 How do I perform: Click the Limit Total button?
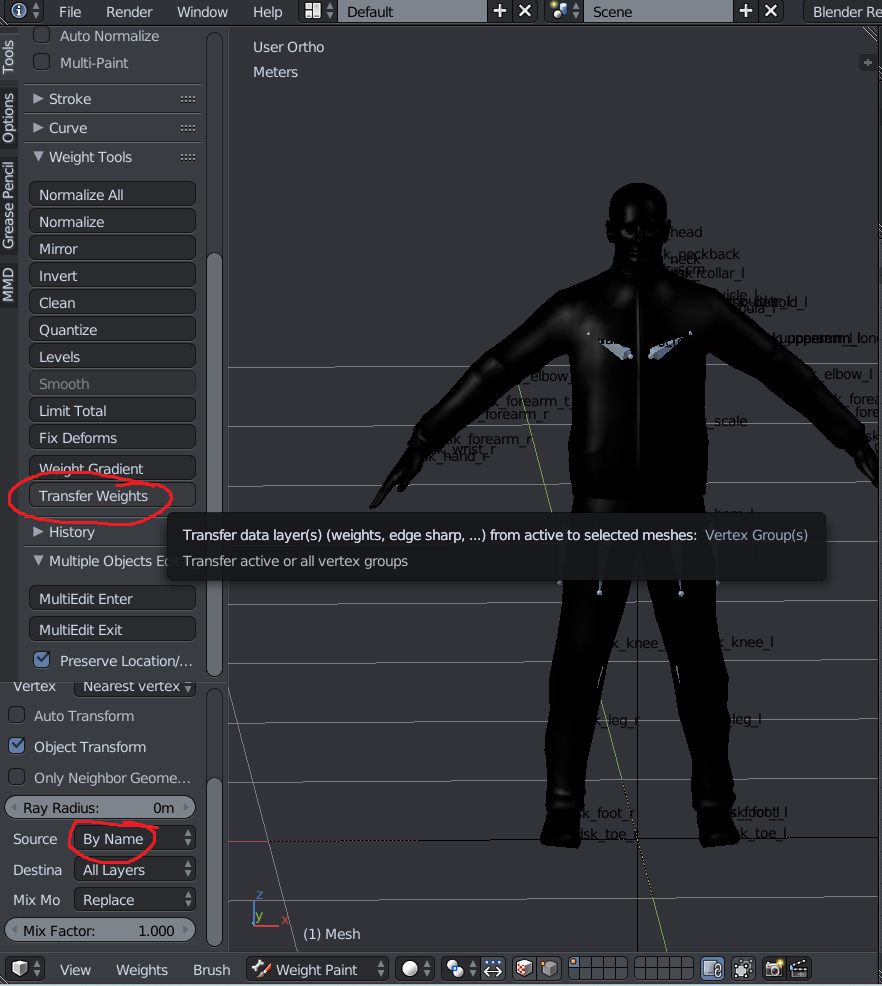113,411
